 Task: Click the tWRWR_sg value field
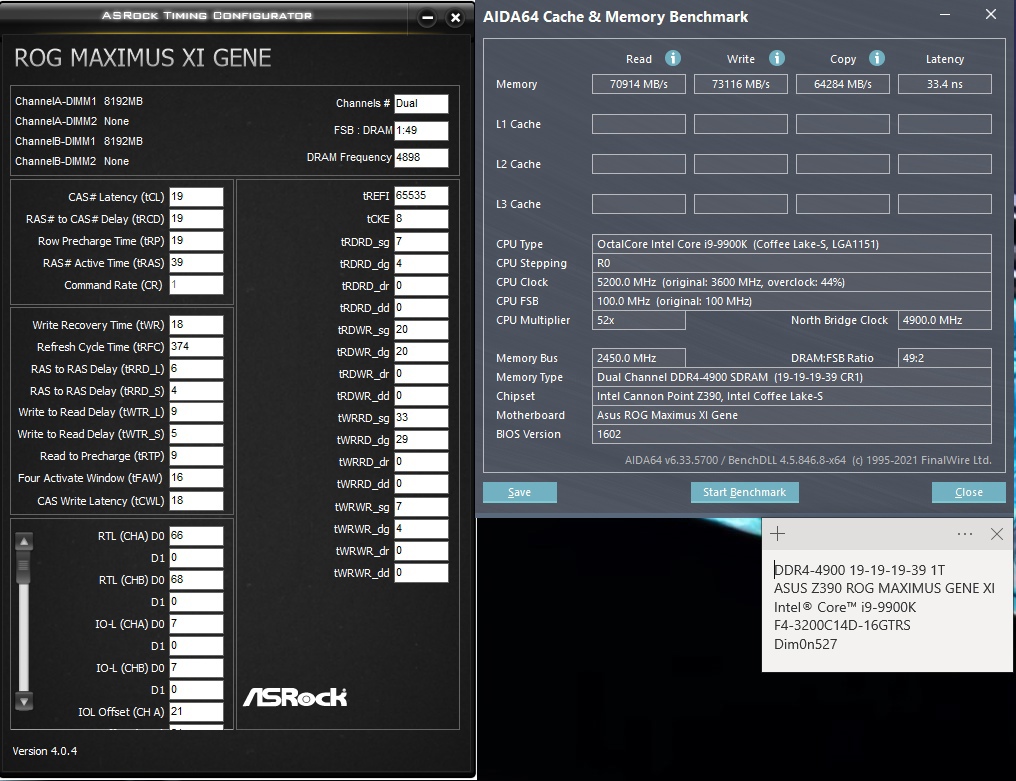click(x=421, y=507)
